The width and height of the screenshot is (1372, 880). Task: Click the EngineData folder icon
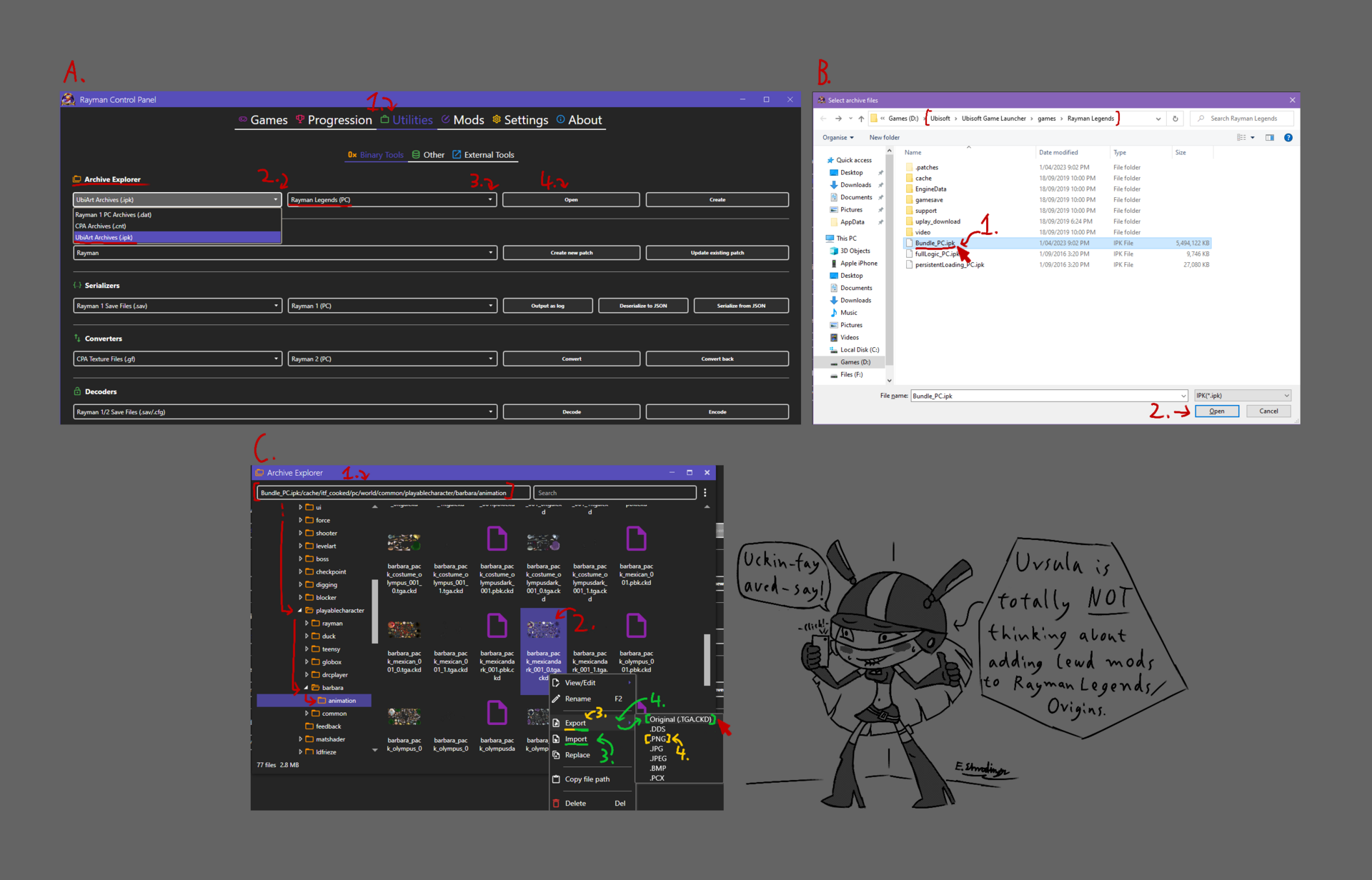[909, 189]
